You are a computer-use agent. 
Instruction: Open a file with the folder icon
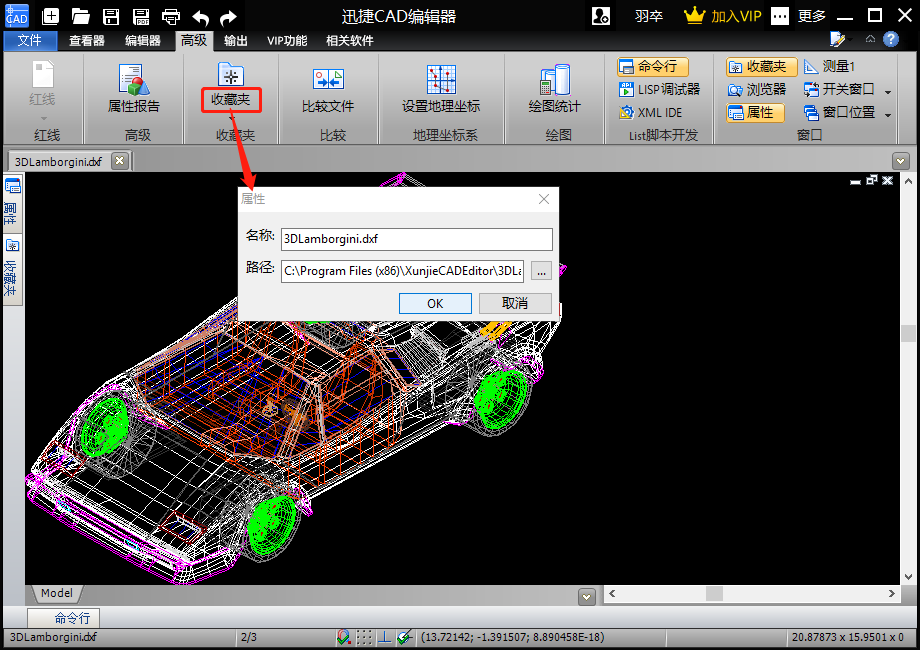coord(80,16)
